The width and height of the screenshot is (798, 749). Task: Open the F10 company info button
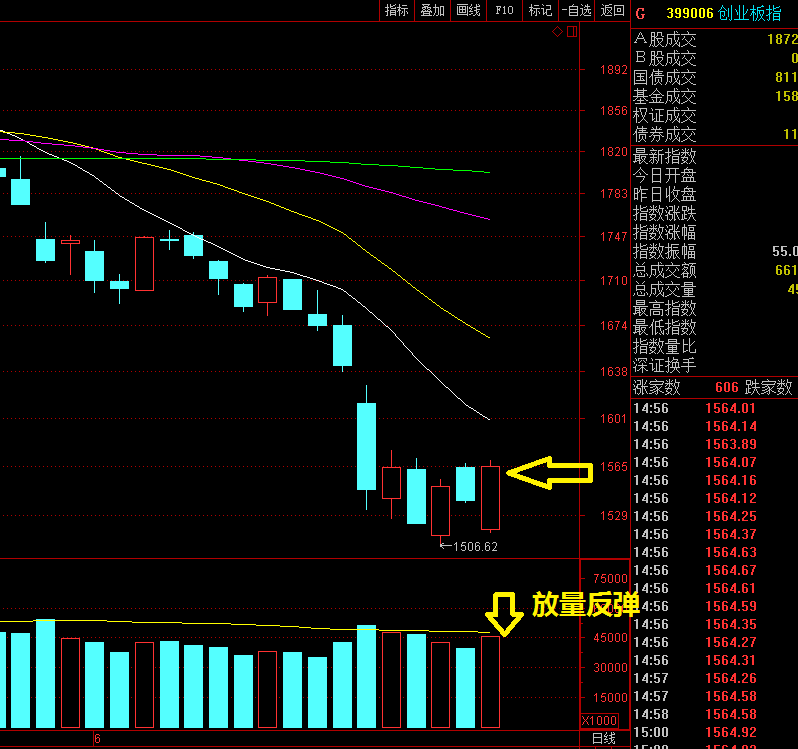click(504, 10)
